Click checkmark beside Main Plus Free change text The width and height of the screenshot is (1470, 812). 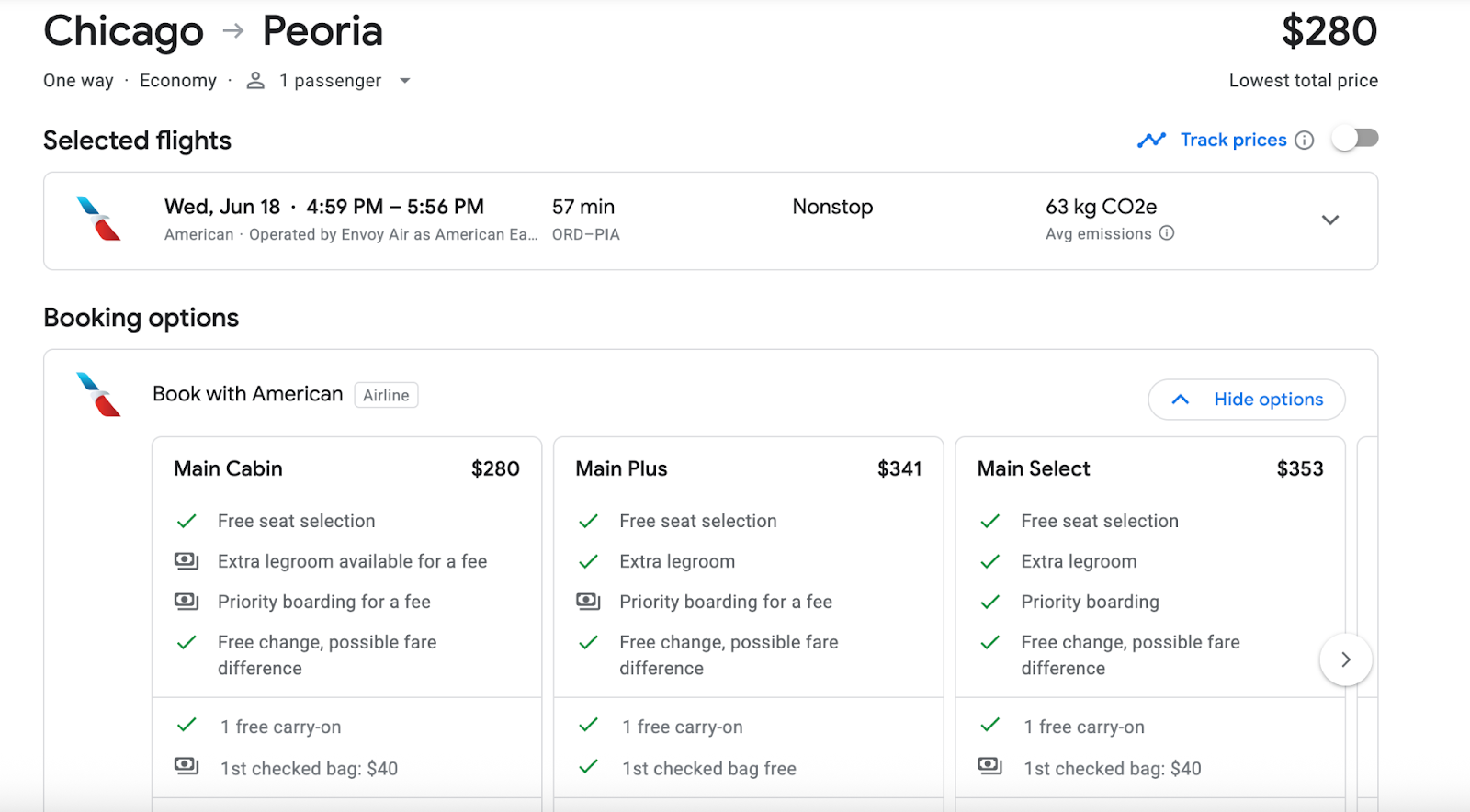(x=588, y=642)
